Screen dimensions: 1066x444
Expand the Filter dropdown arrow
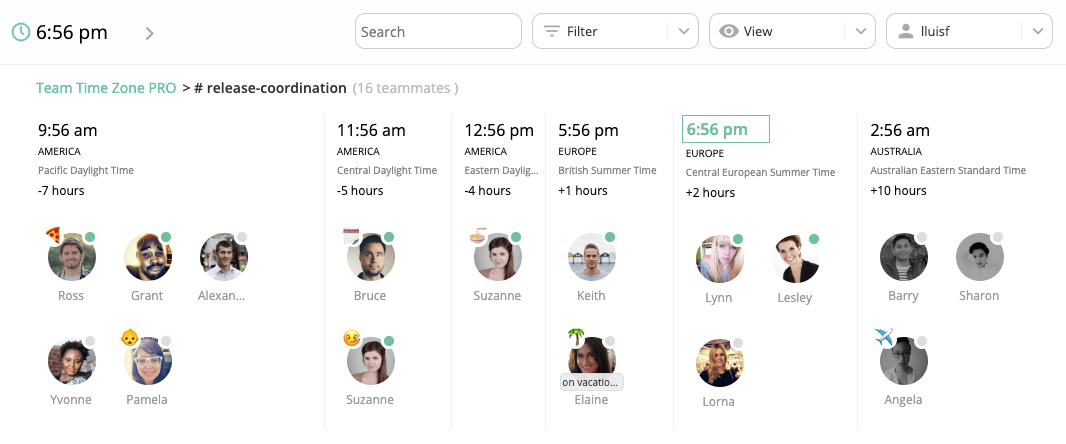coord(684,31)
